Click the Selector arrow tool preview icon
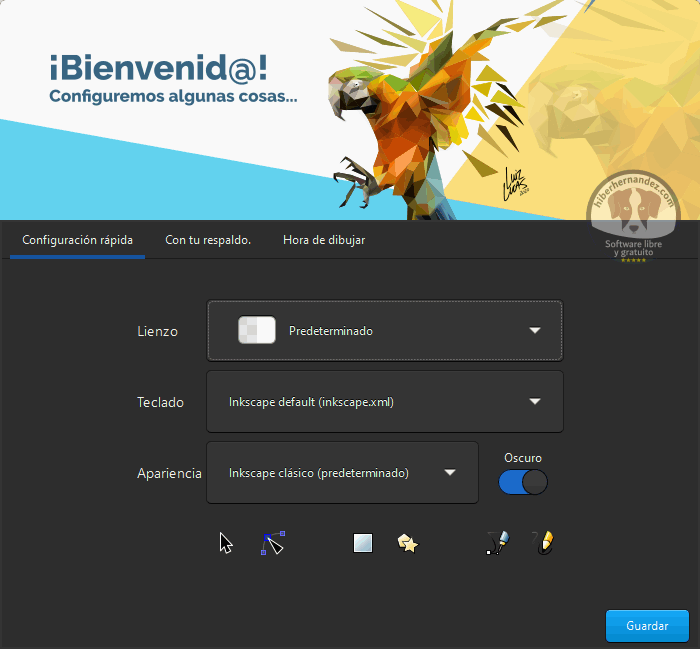The height and width of the screenshot is (649, 700). pos(226,543)
